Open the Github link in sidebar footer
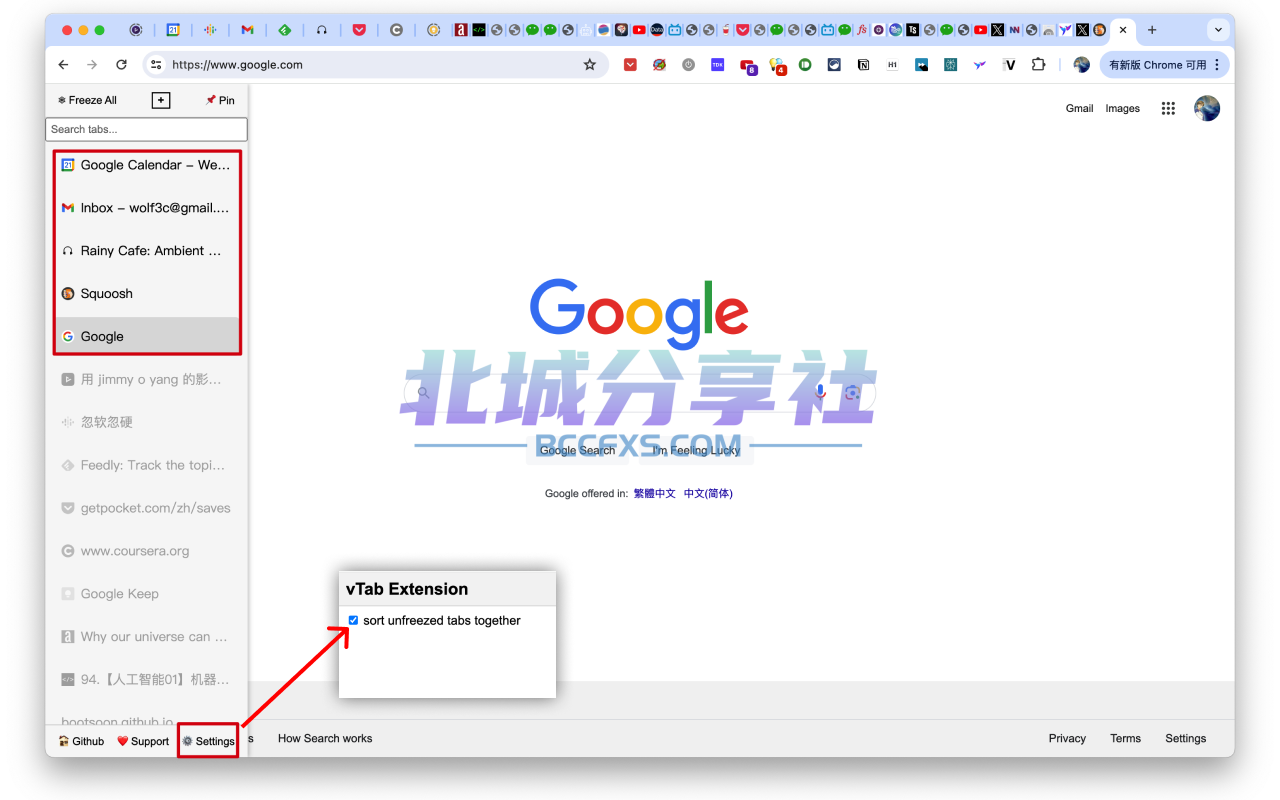This screenshot has height=800, width=1280. [81, 741]
